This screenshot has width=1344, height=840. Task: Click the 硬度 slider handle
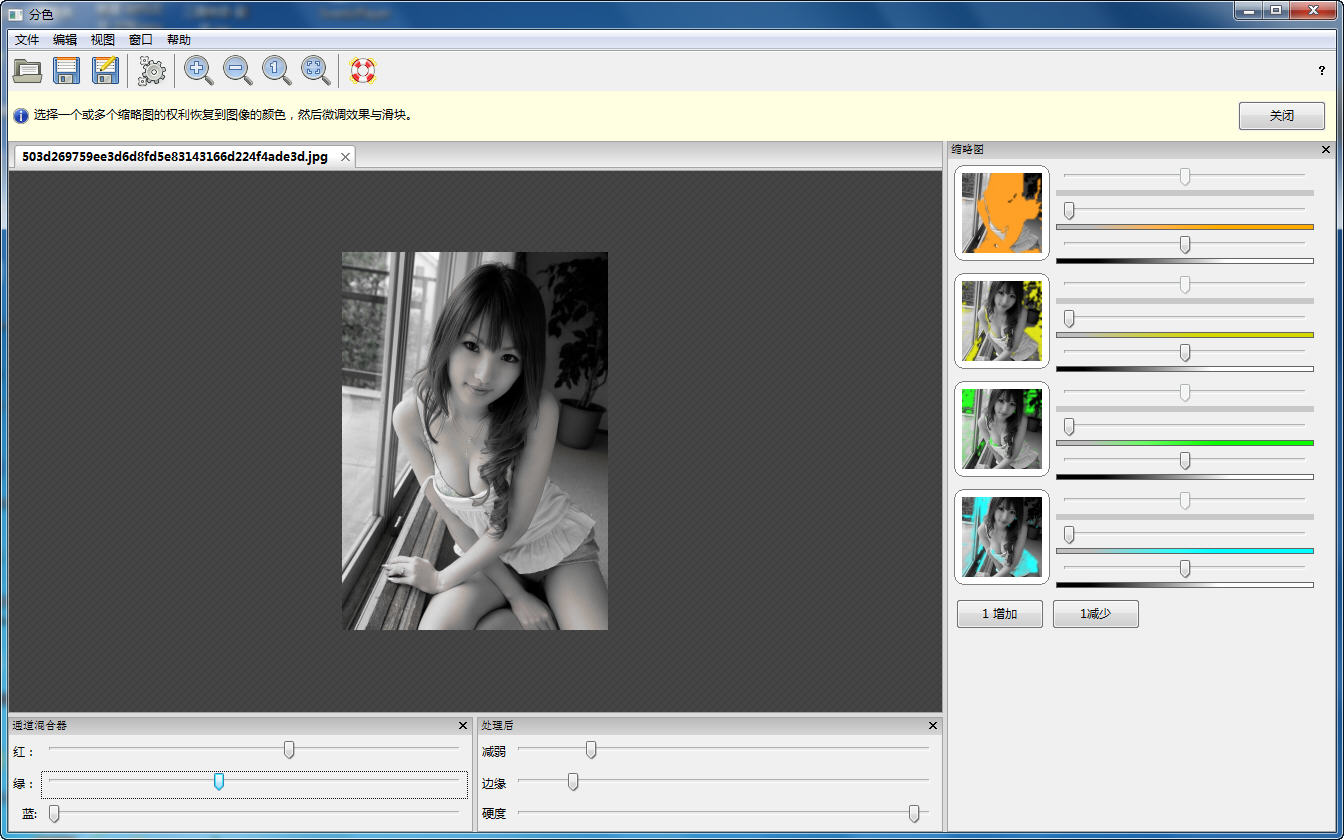pos(914,814)
